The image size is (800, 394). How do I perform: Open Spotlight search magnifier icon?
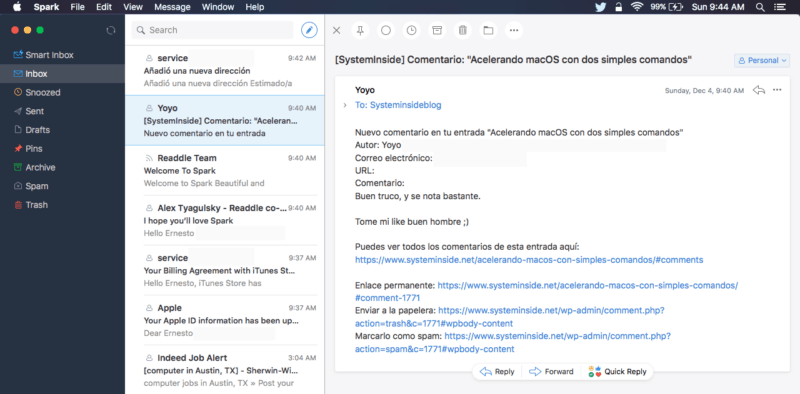760,7
